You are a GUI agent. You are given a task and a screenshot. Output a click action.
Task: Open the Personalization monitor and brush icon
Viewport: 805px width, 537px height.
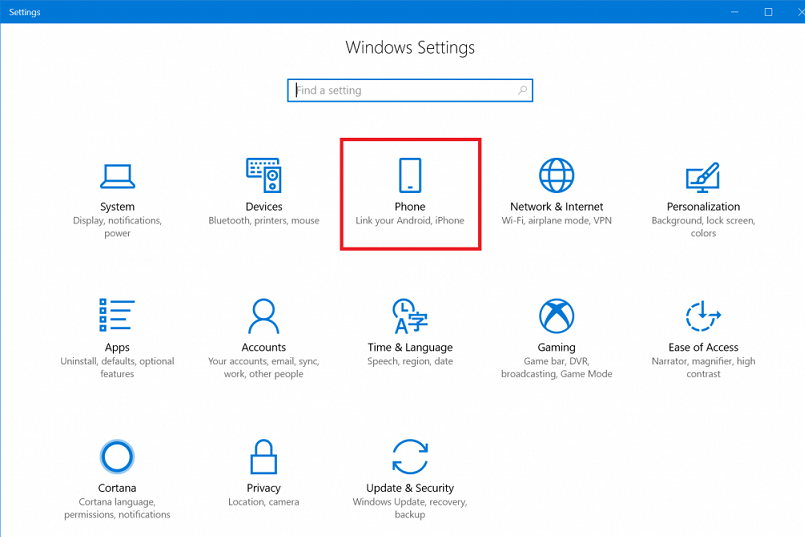tap(703, 177)
